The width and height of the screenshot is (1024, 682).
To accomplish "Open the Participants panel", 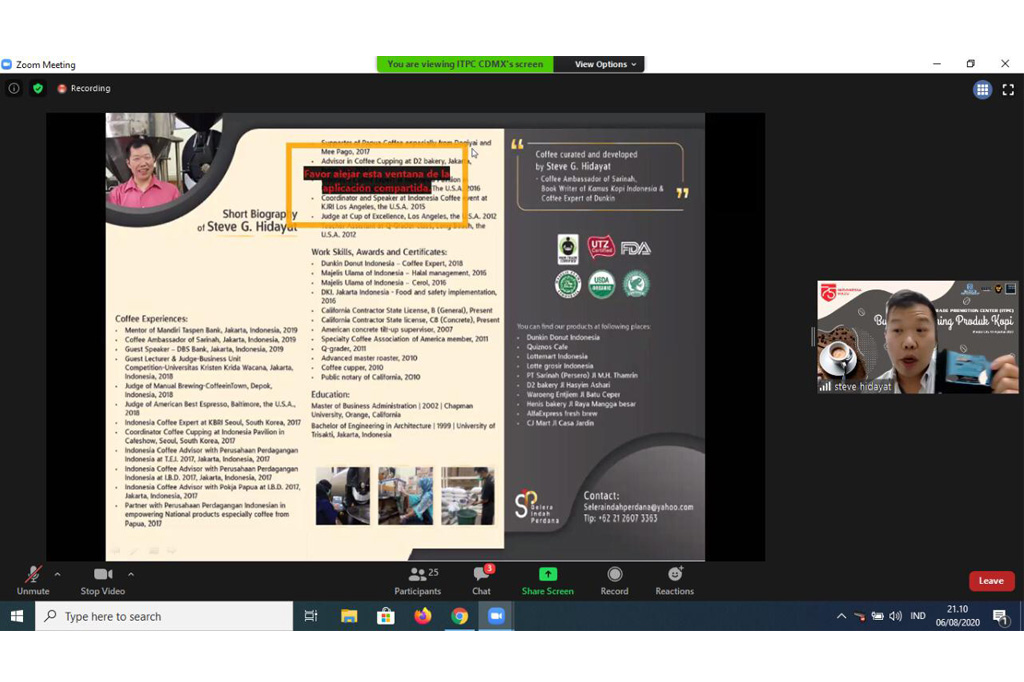I will point(418,580).
